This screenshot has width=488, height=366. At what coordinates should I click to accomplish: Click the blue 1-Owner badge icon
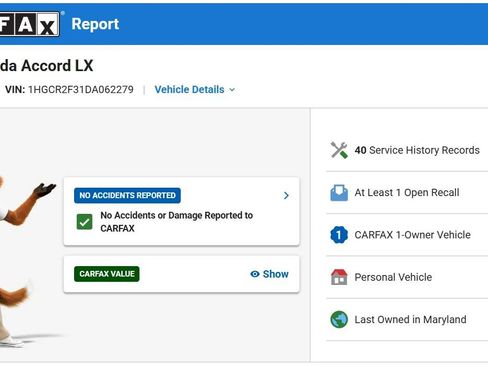pyautogui.click(x=339, y=235)
